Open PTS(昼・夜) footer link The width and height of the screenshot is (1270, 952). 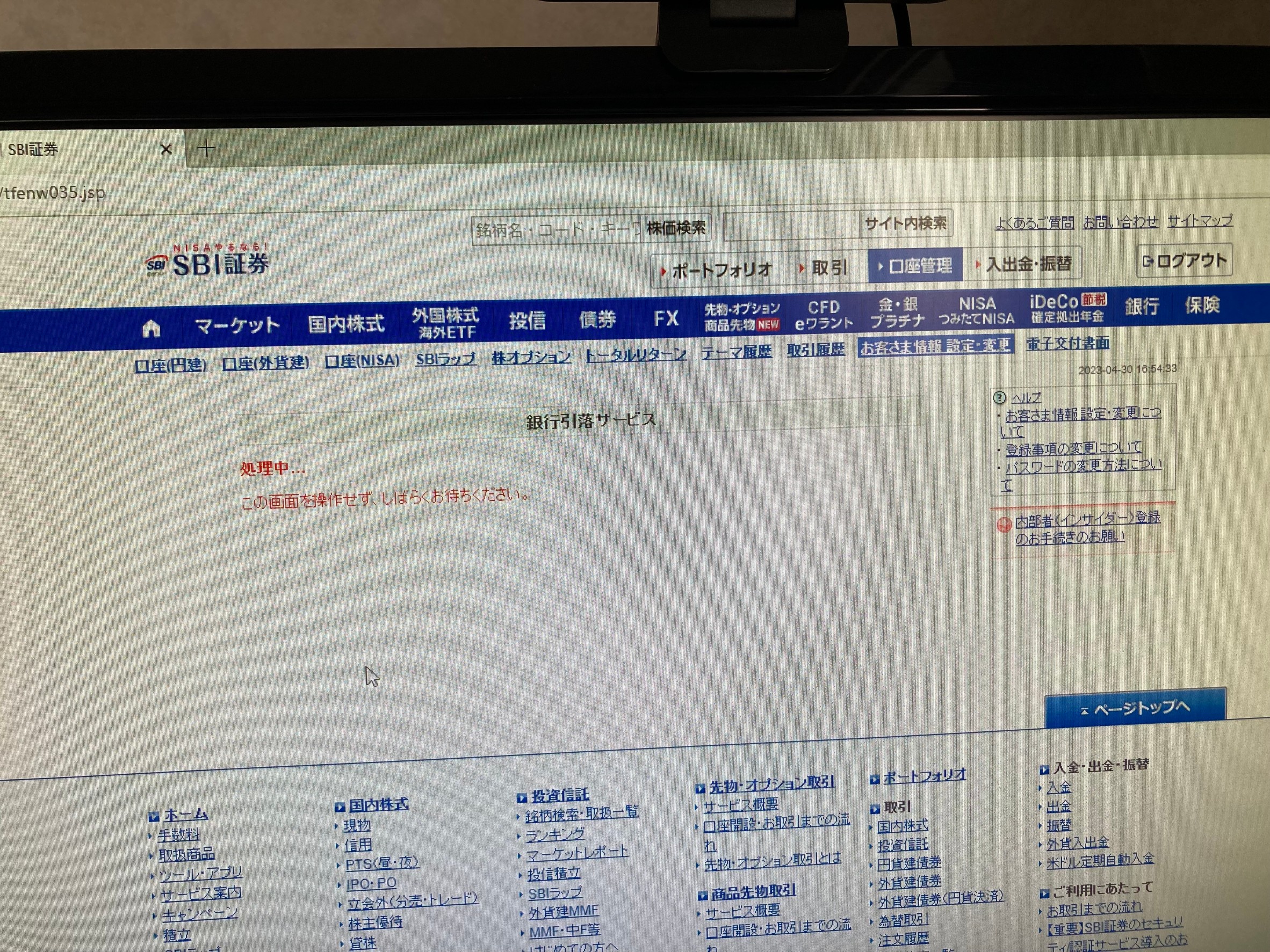coord(382,863)
